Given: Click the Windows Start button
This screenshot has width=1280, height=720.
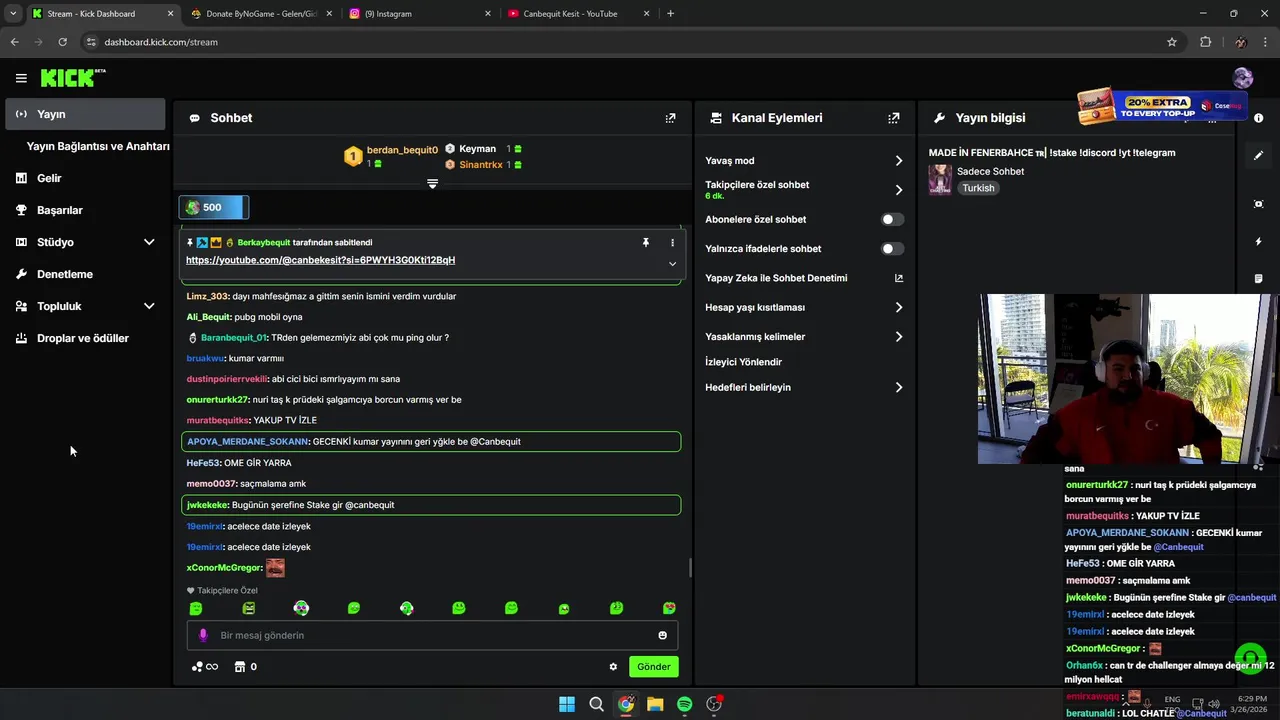Looking at the screenshot, I should point(567,704).
